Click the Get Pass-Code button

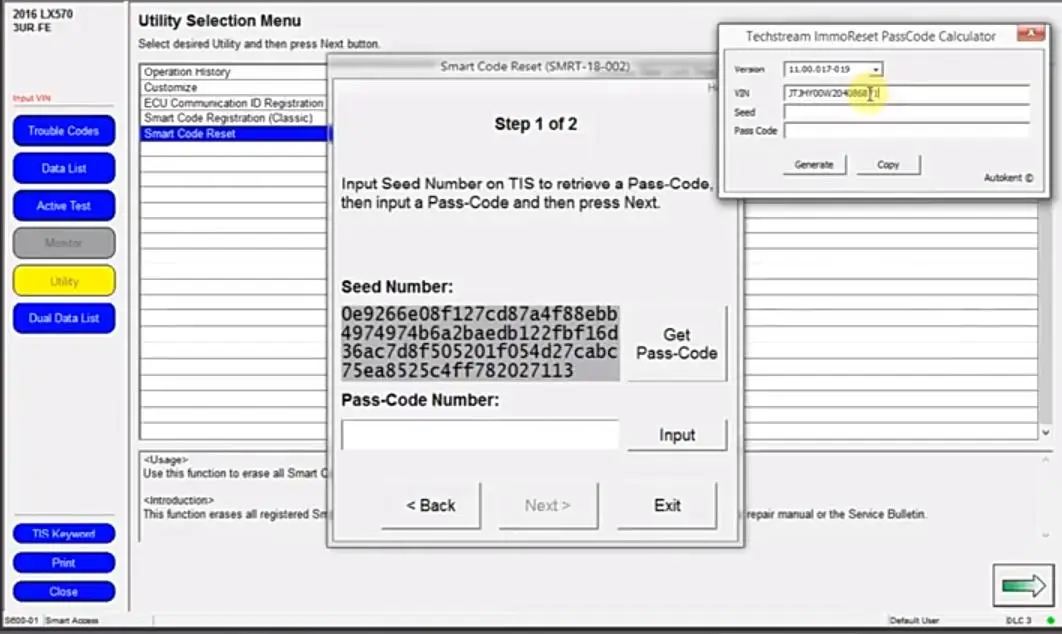(677, 343)
